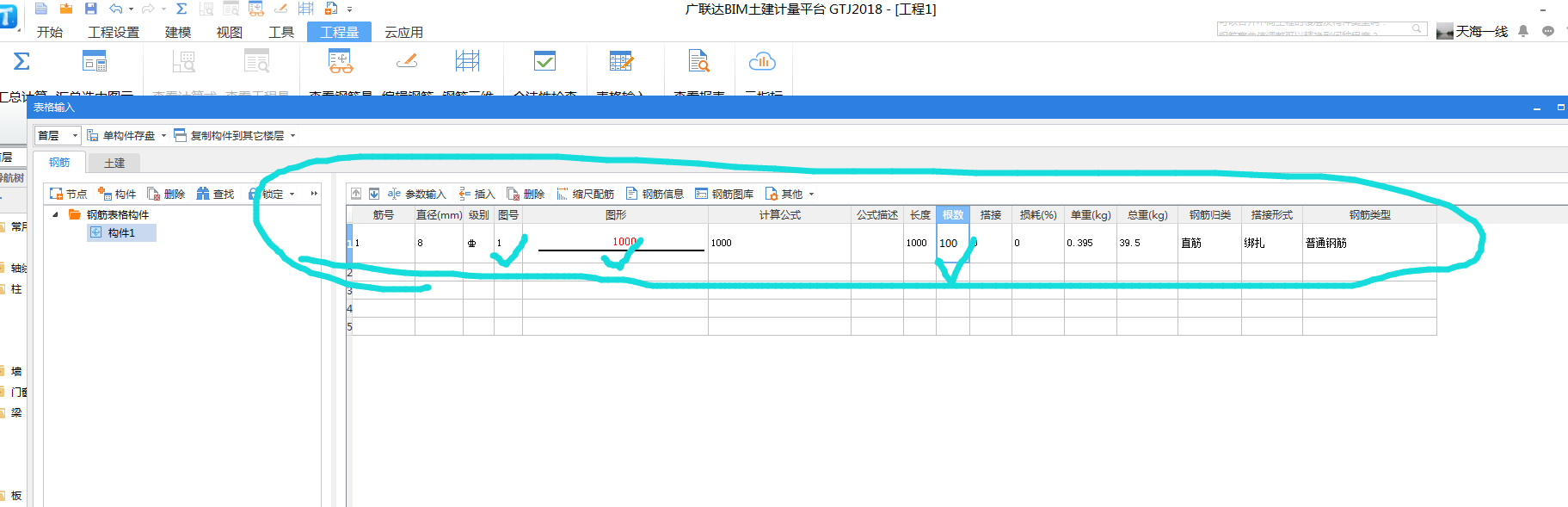Switch to the 建模 ribbon tab
This screenshot has width=1568, height=507.
click(x=178, y=32)
